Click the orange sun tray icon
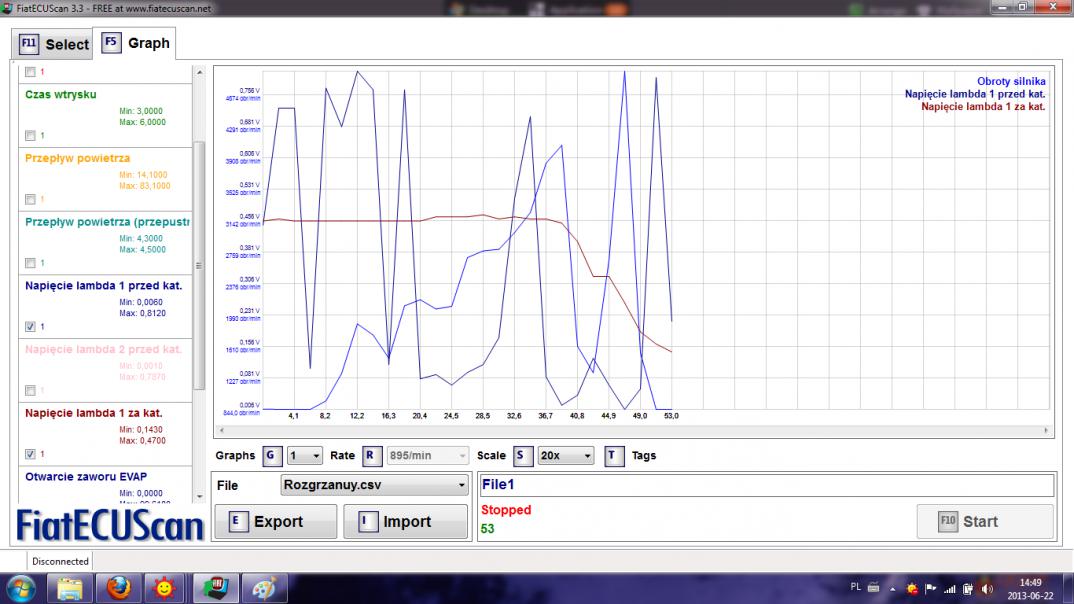Screen dimensions: 1074x604 click(912, 589)
